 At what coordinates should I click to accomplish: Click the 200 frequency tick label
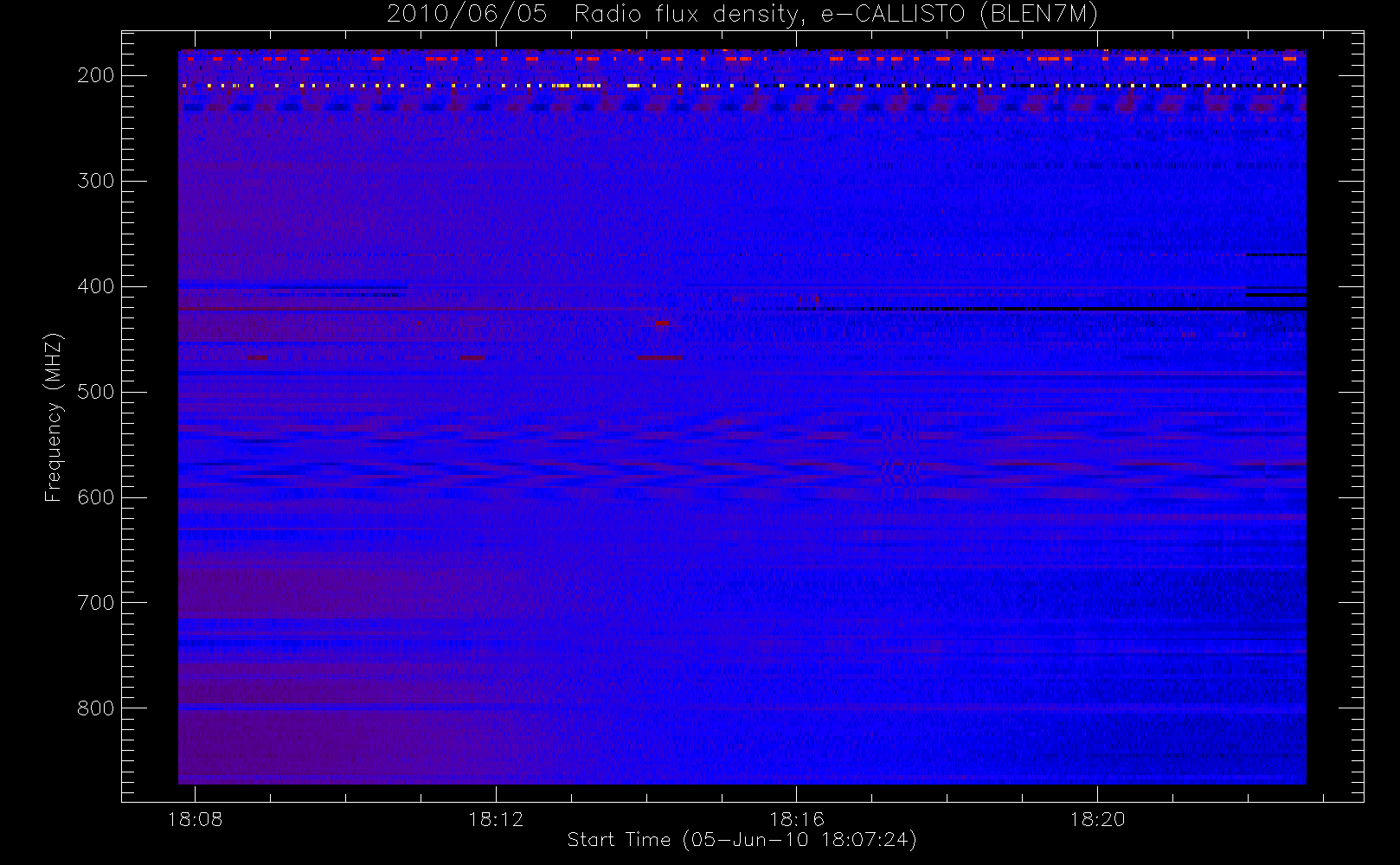[x=95, y=75]
